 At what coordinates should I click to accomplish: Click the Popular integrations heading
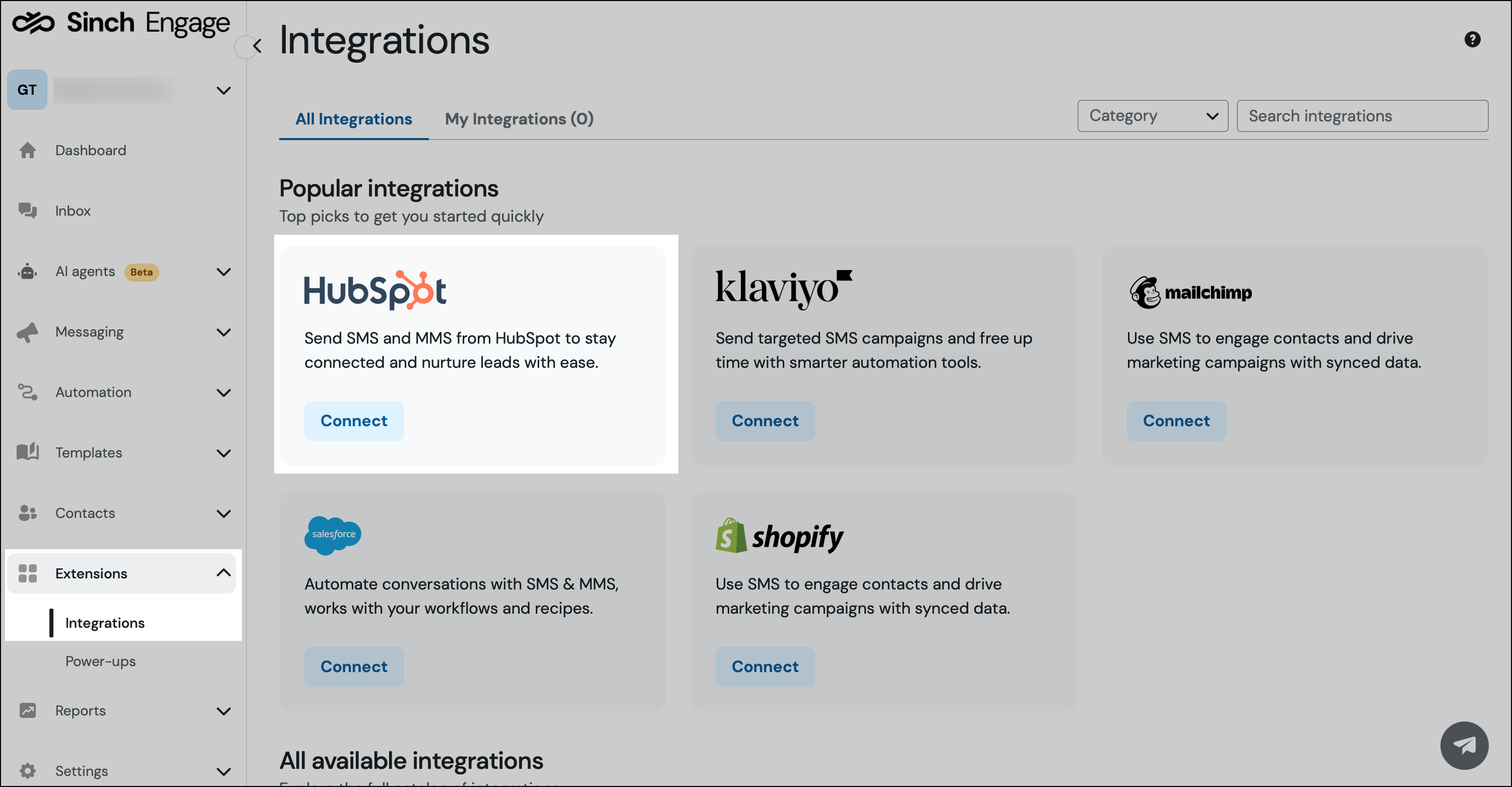tap(389, 188)
